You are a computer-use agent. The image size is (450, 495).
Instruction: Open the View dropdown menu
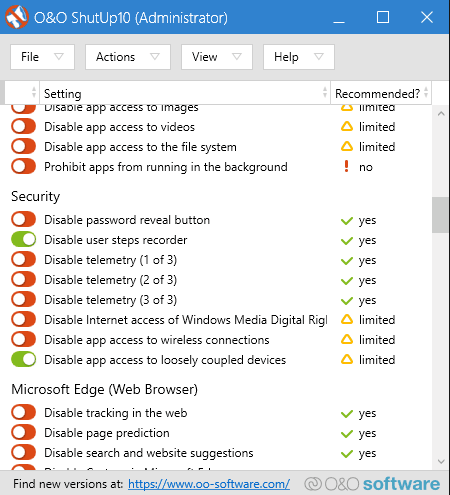(x=217, y=57)
